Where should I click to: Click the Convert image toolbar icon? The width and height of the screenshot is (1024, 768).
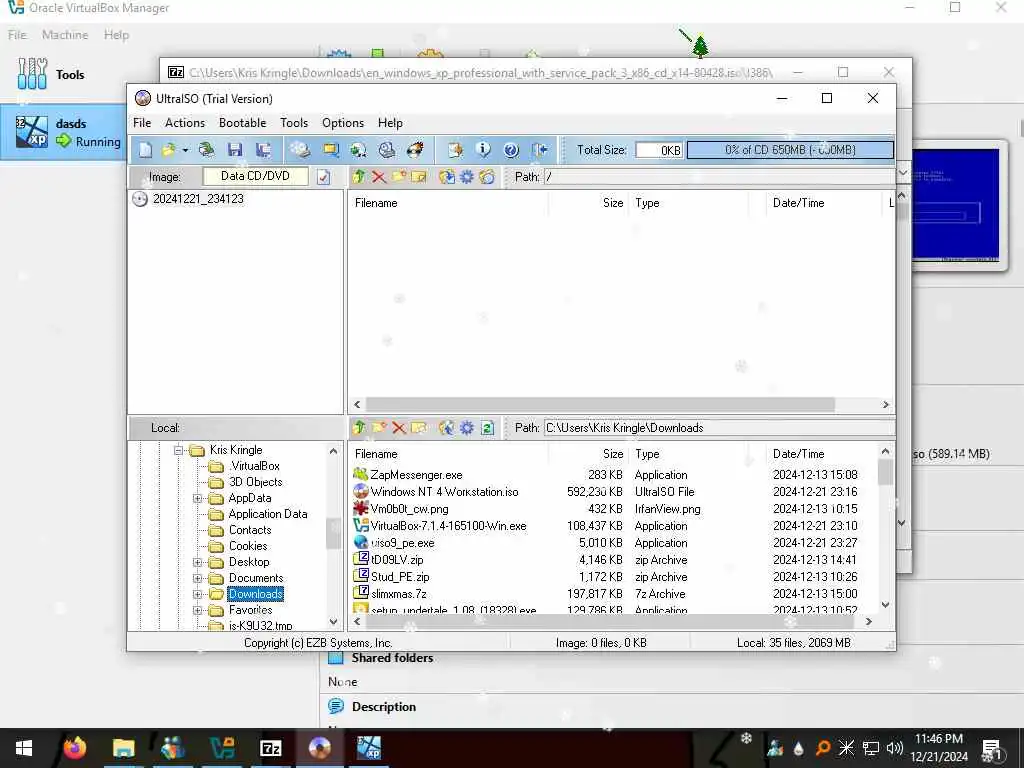tap(358, 150)
